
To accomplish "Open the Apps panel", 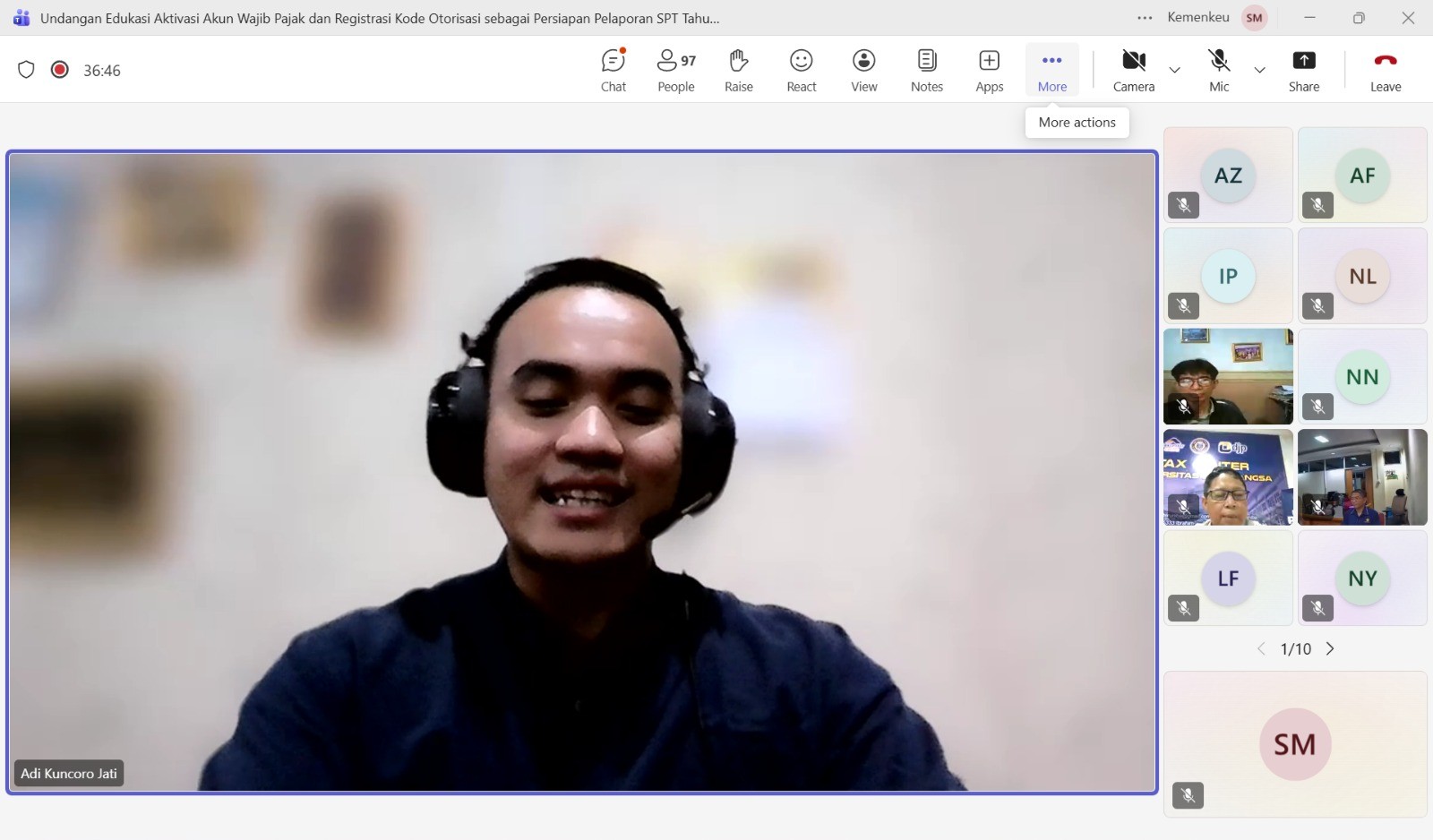I will (989, 70).
